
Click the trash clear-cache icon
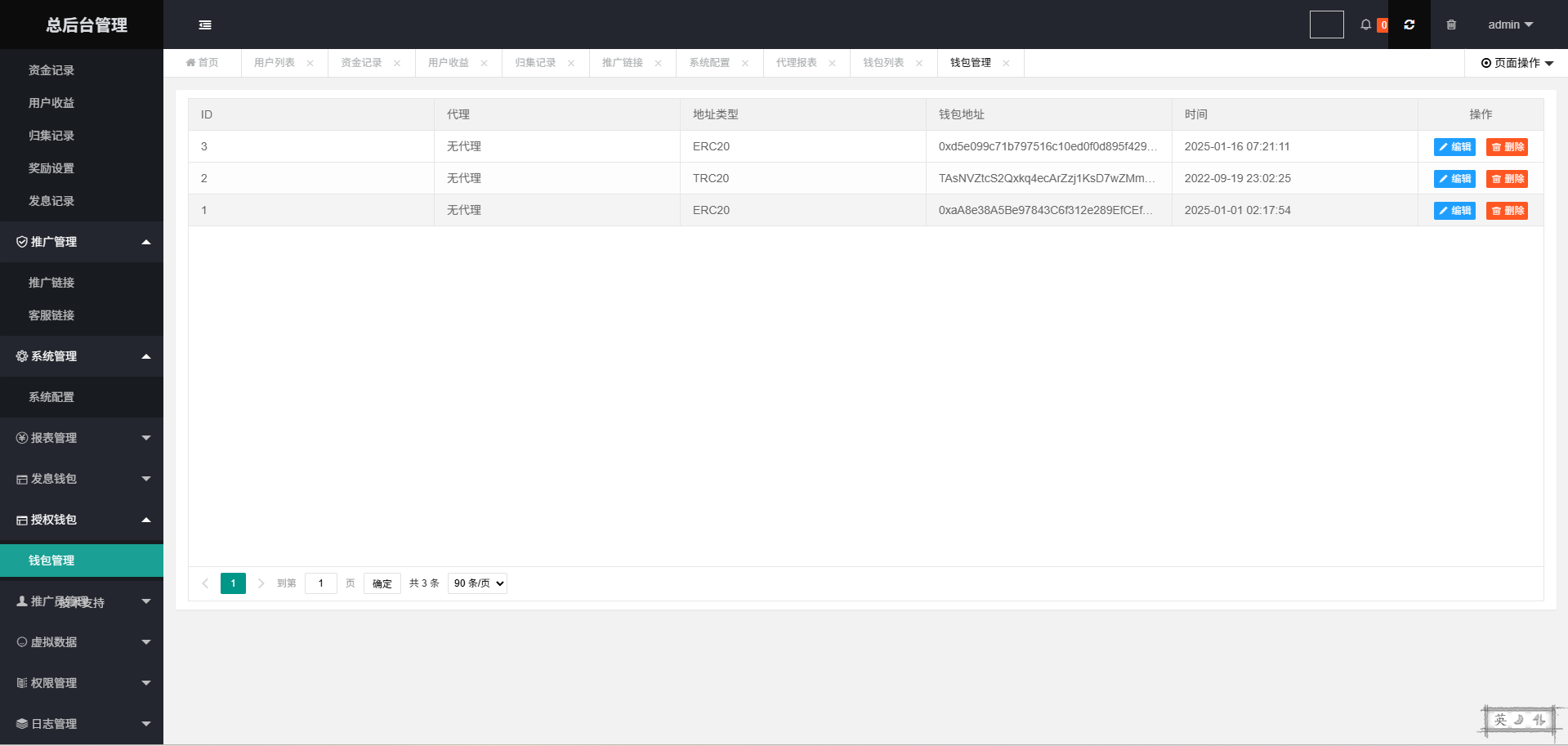(x=1451, y=25)
